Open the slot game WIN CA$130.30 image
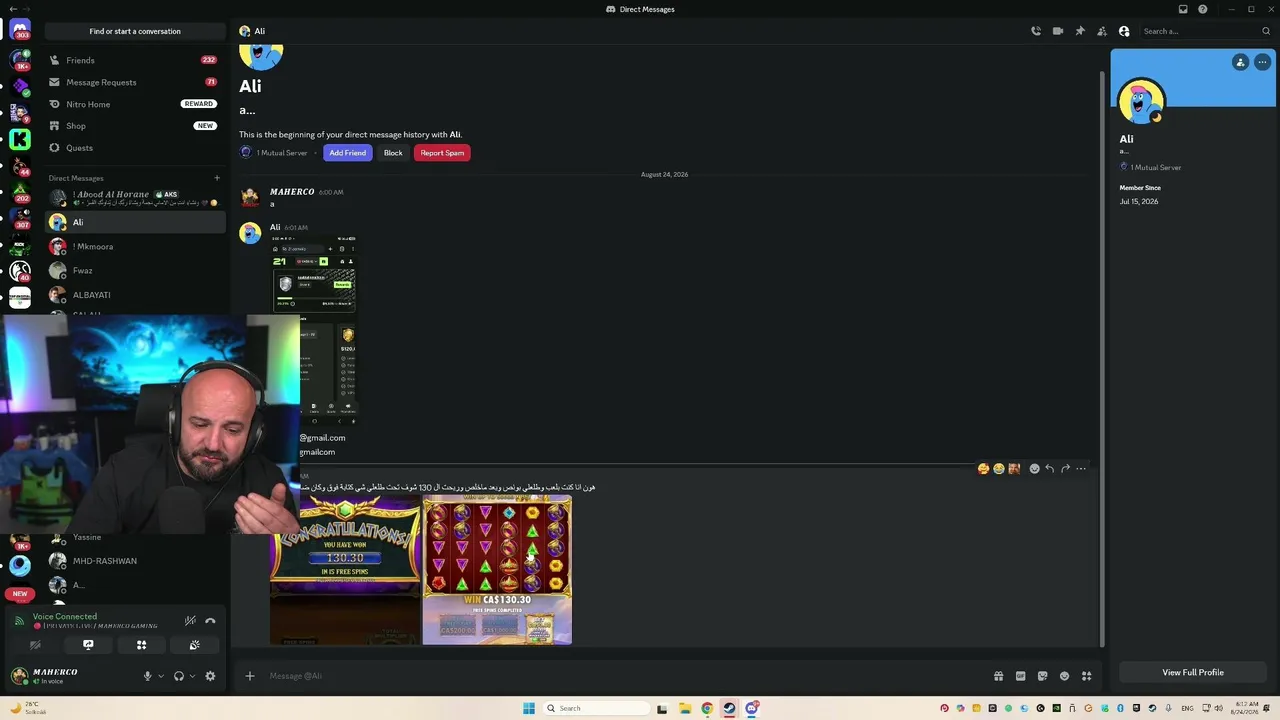 coord(497,570)
